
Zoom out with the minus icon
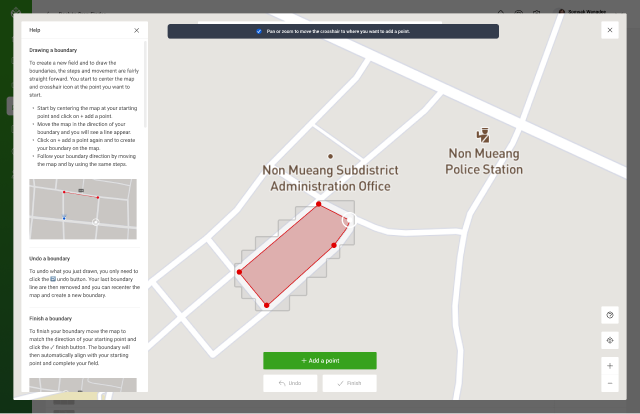610,383
